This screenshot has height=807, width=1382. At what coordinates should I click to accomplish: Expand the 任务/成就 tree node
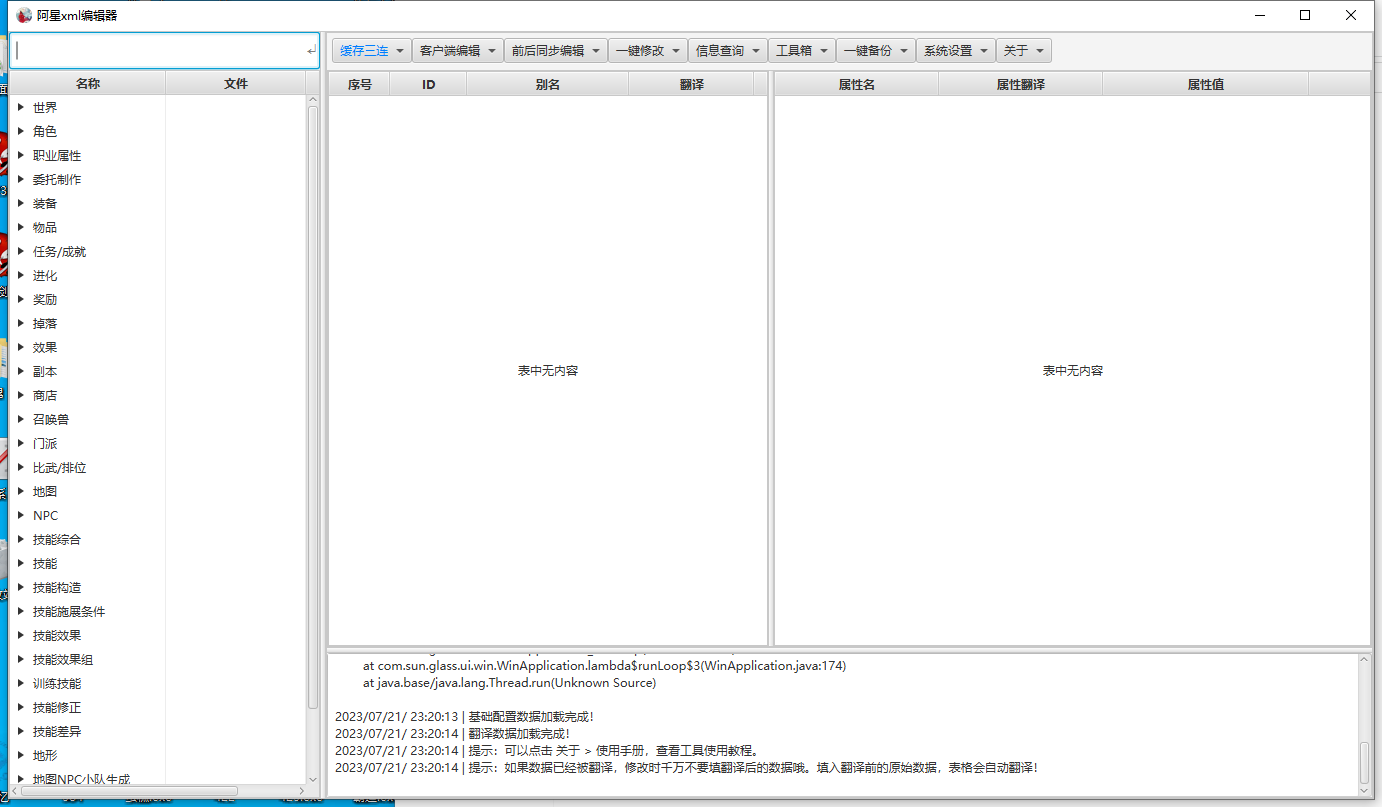coord(20,251)
